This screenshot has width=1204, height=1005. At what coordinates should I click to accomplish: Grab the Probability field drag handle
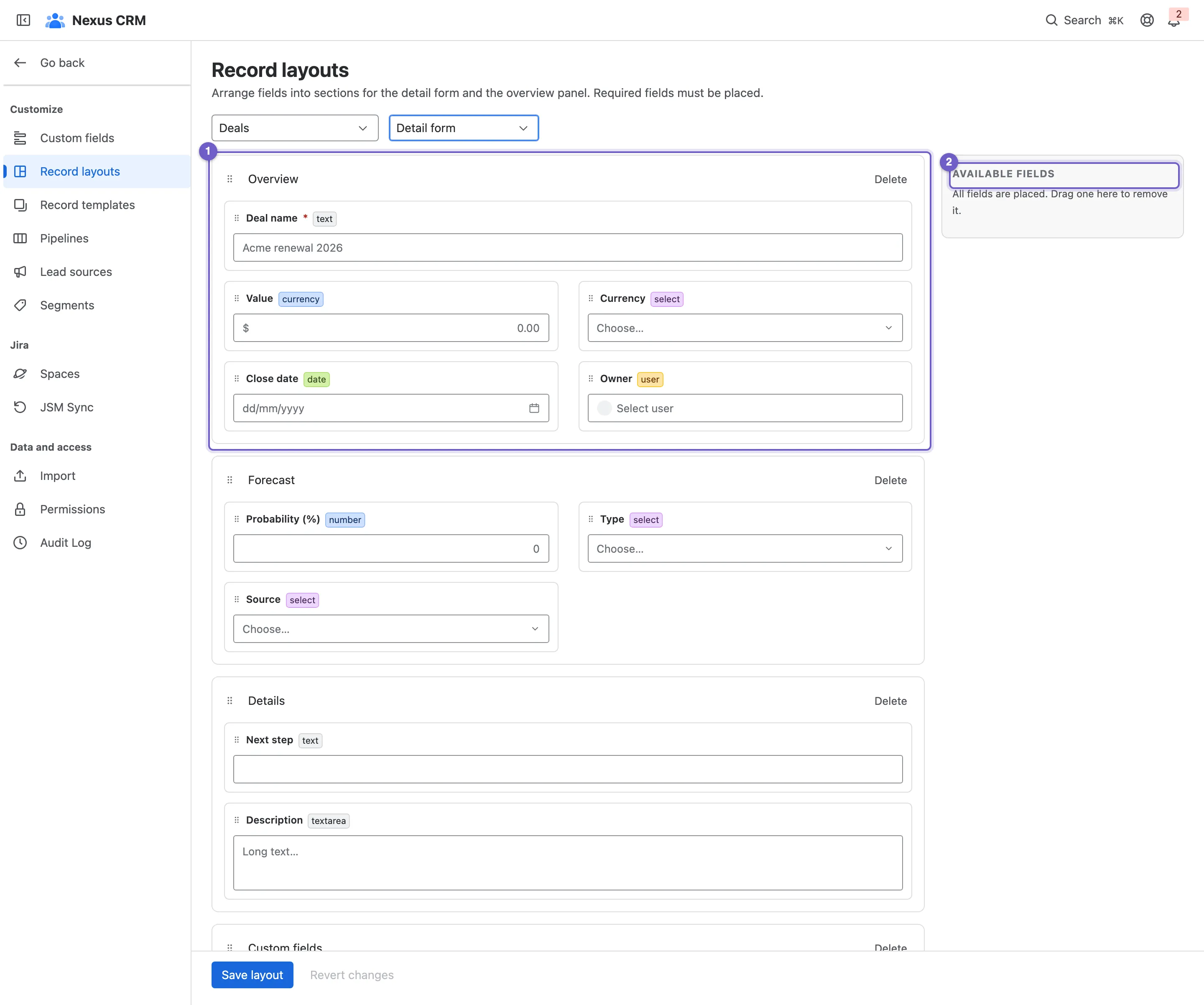point(237,519)
